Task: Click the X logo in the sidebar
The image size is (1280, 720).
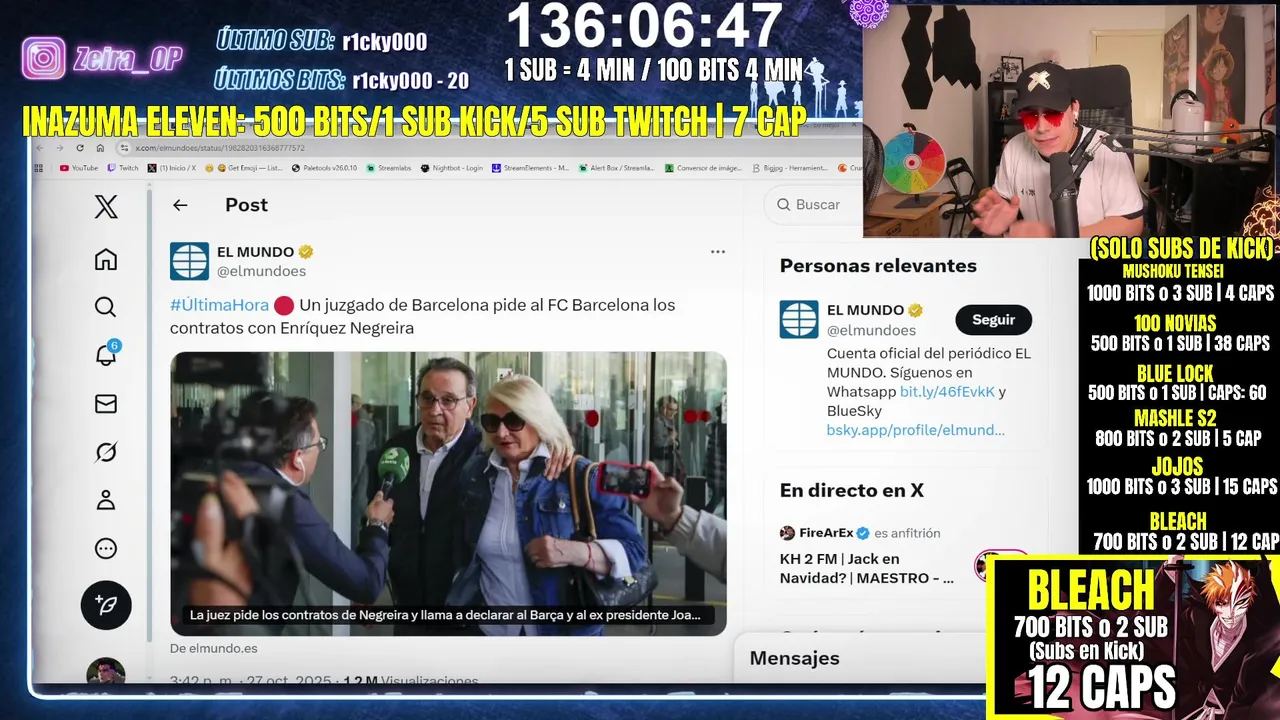Action: (x=106, y=207)
